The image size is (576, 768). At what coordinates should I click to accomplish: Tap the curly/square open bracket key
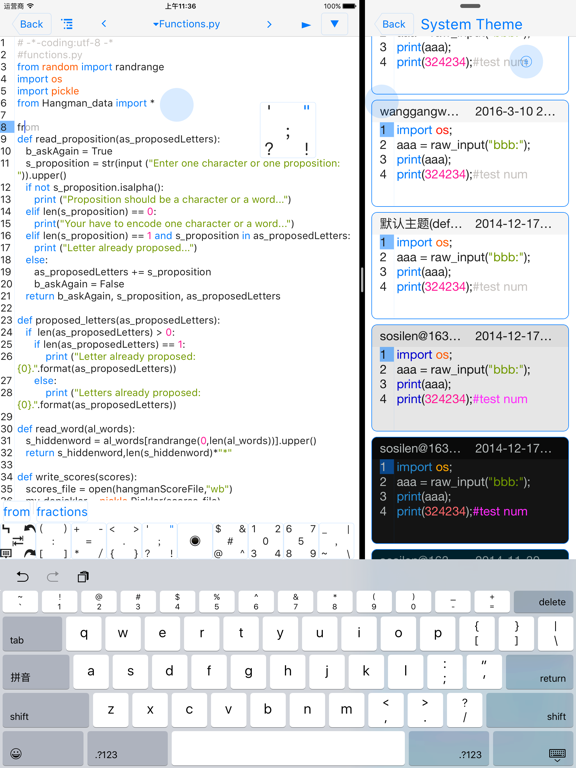(x=477, y=634)
